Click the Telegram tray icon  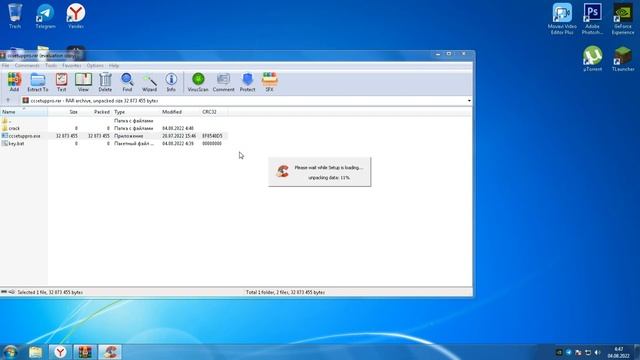[569, 352]
